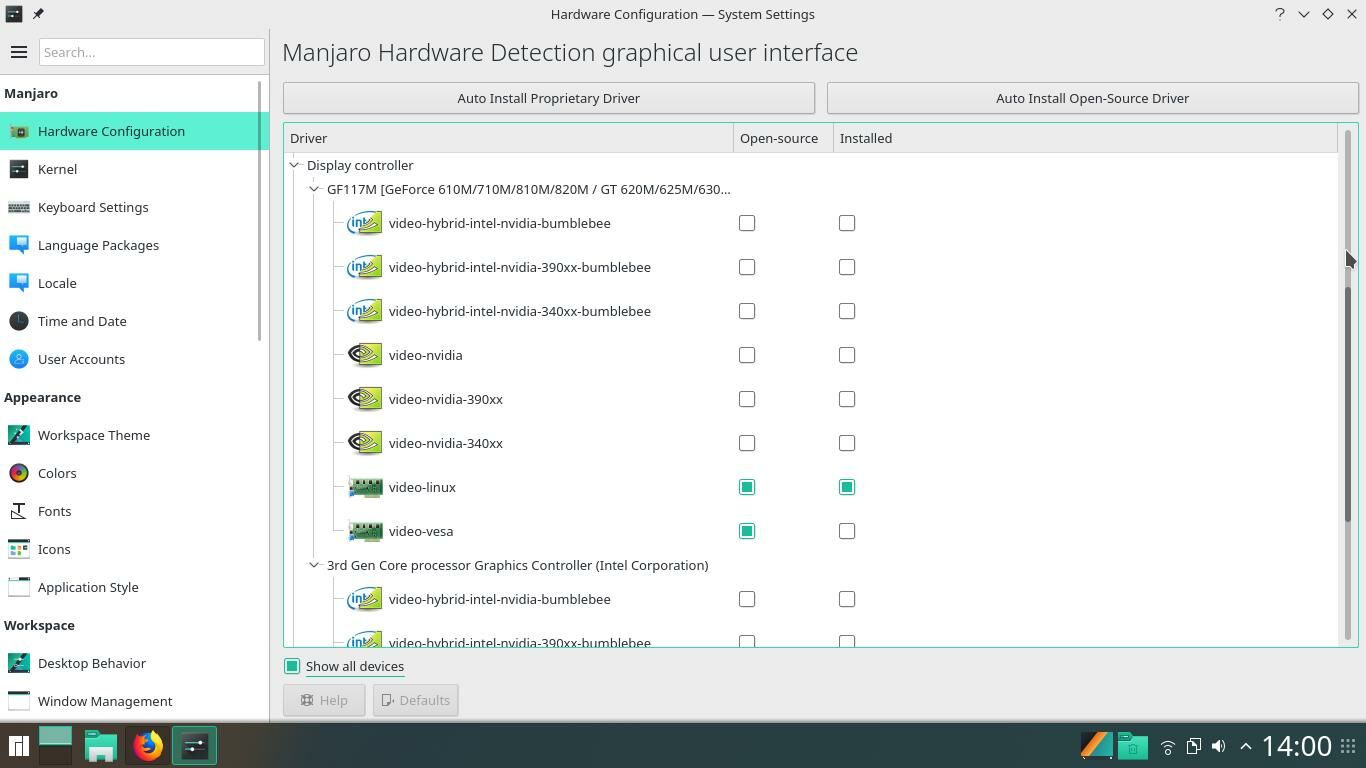Check Installed box for video-hybrid-intel-nvidia-bumblebee under GF117M

pos(847,223)
